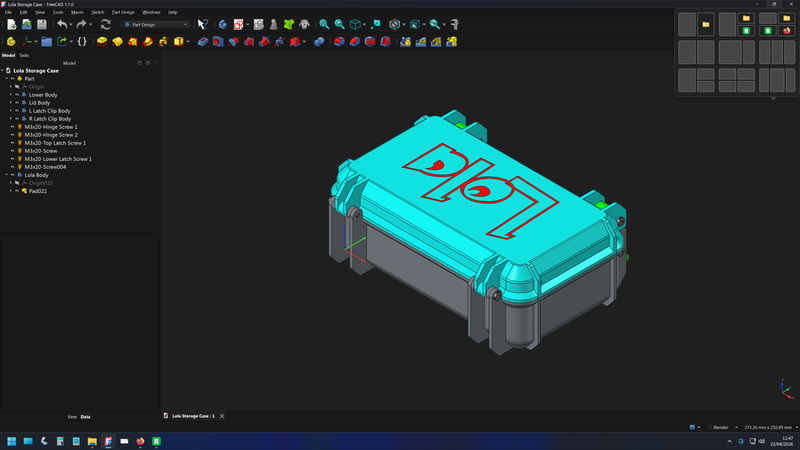Click the Blender navigation style button
The image size is (800, 450).
[720, 427]
